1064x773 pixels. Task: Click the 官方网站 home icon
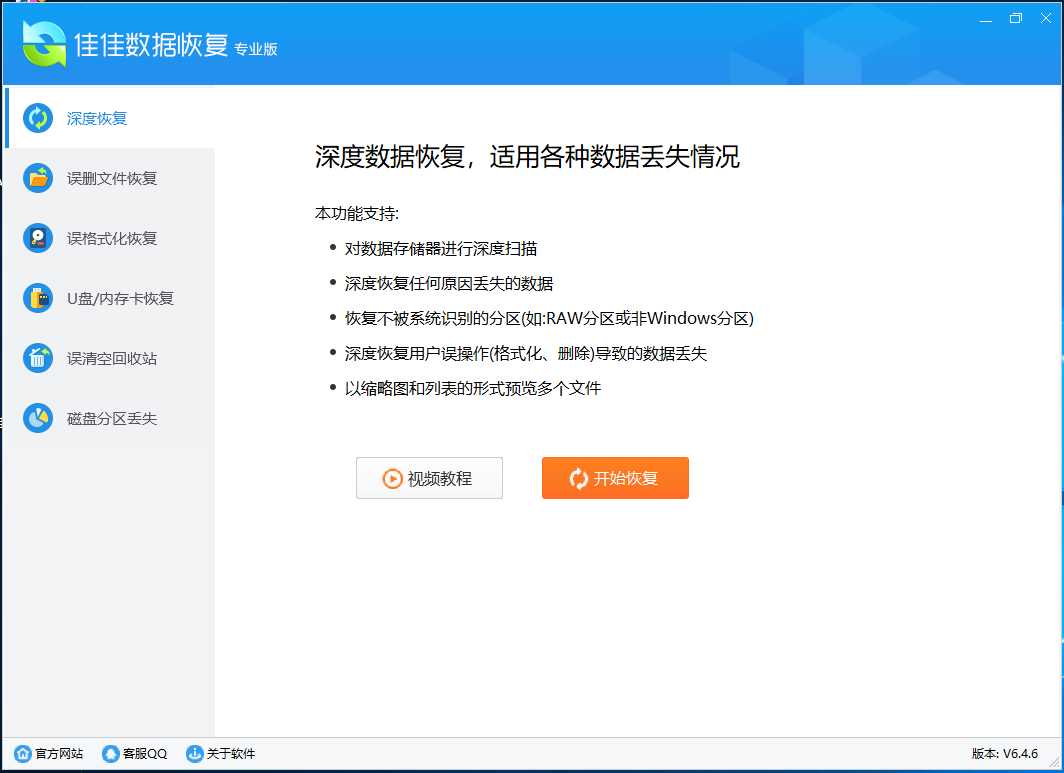[22, 753]
